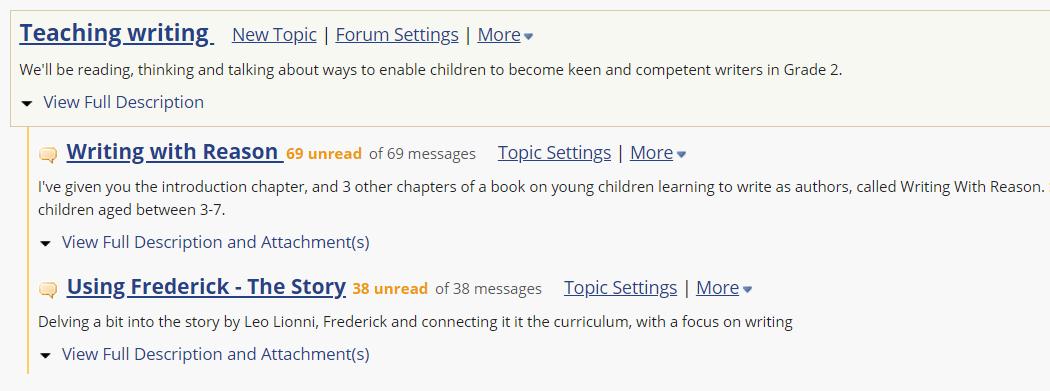The height and width of the screenshot is (391, 1050).
Task: Open the More menu for Using Frederick topic
Action: pyautogui.click(x=718, y=288)
